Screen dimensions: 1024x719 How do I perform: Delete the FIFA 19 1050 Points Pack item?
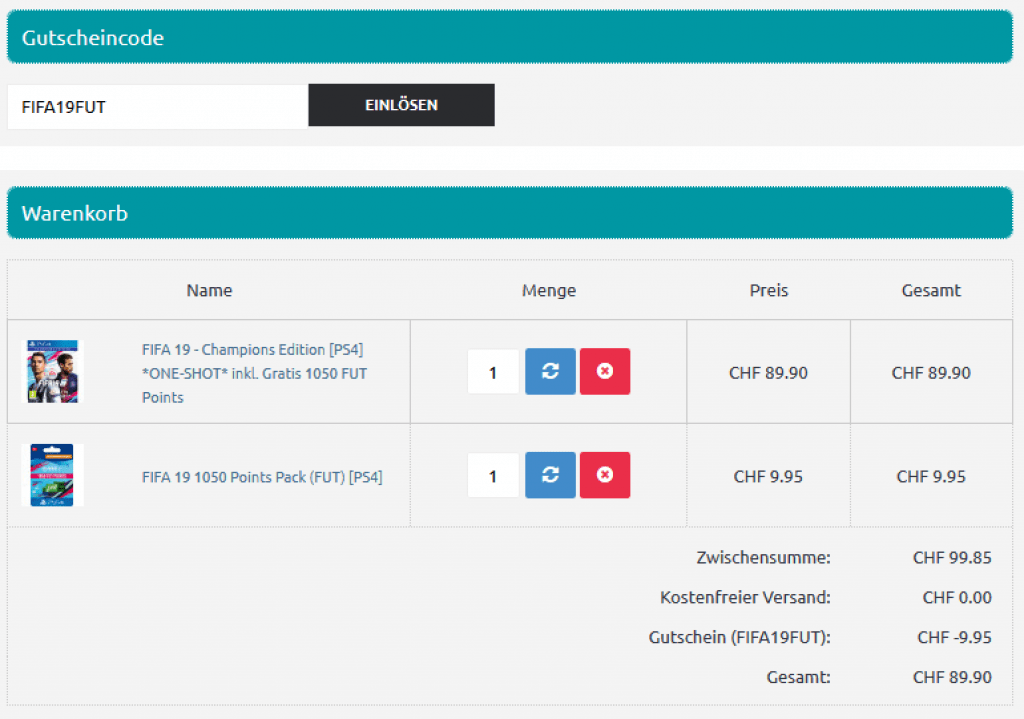pos(605,475)
